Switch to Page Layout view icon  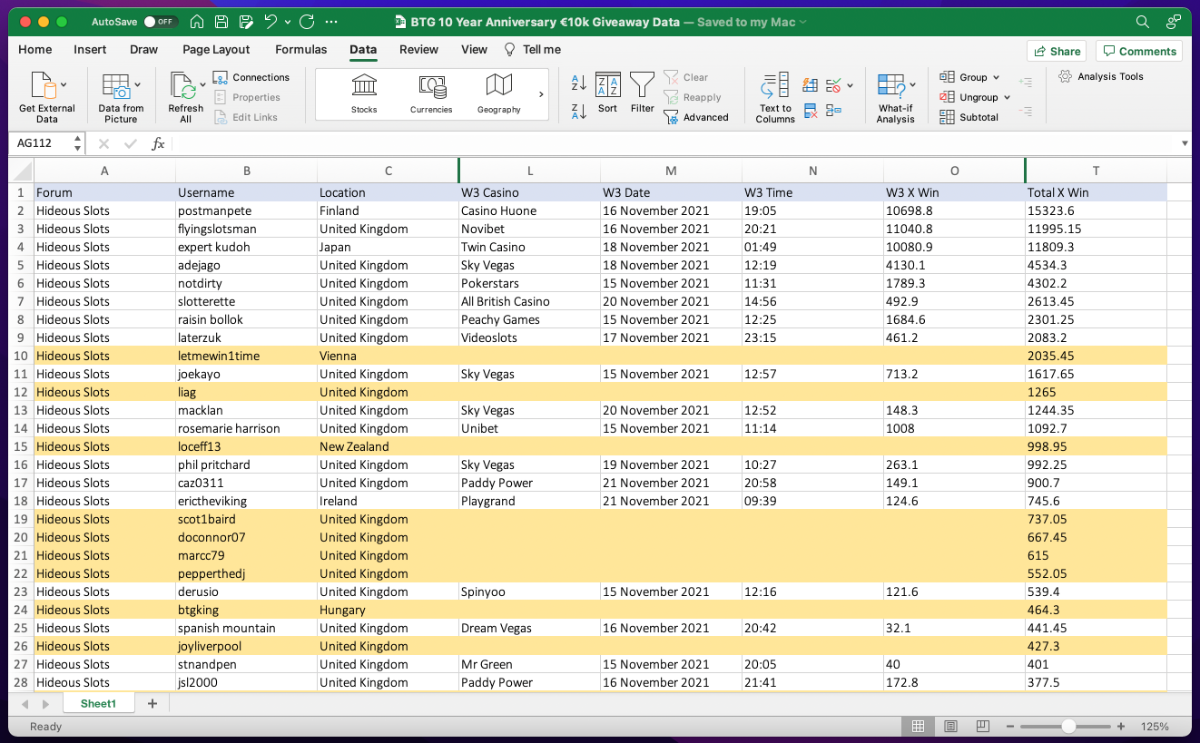pos(951,726)
